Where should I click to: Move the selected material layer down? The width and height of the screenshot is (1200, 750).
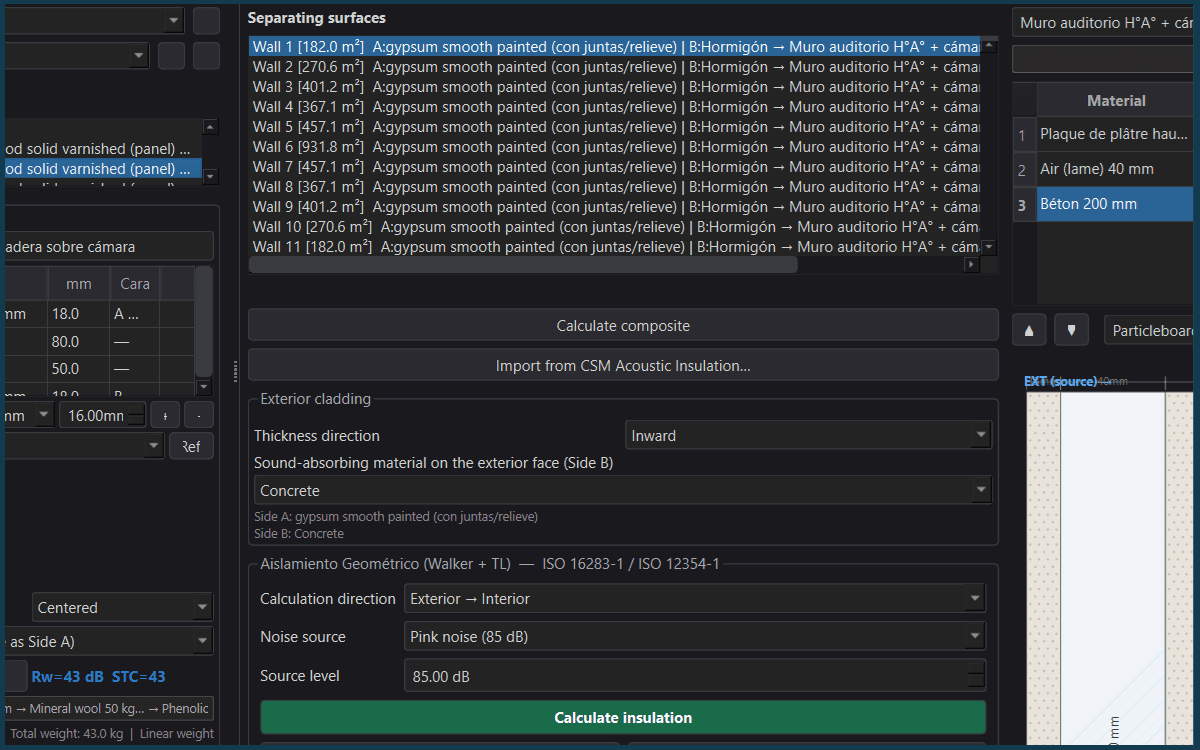pyautogui.click(x=1071, y=330)
